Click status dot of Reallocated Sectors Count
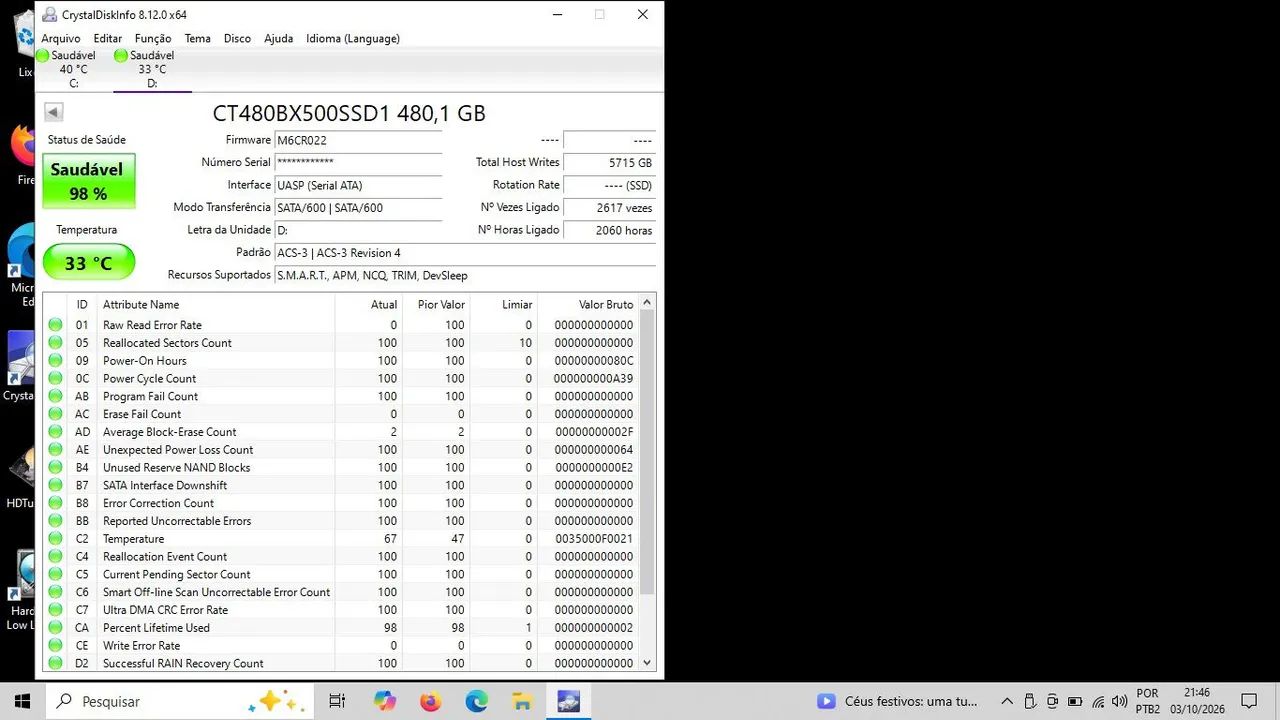This screenshot has height=720, width=1280. (x=55, y=343)
